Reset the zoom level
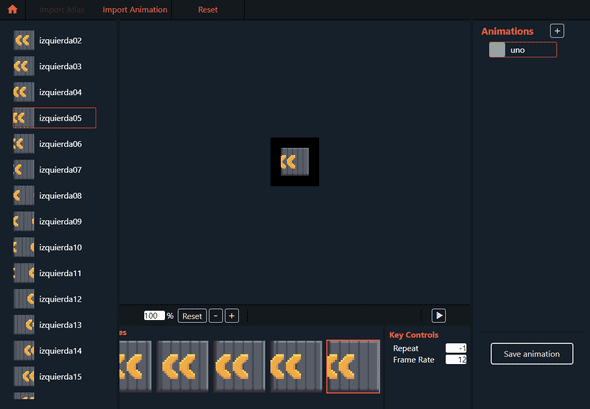Viewport: 590px width, 409px height. pos(192,316)
